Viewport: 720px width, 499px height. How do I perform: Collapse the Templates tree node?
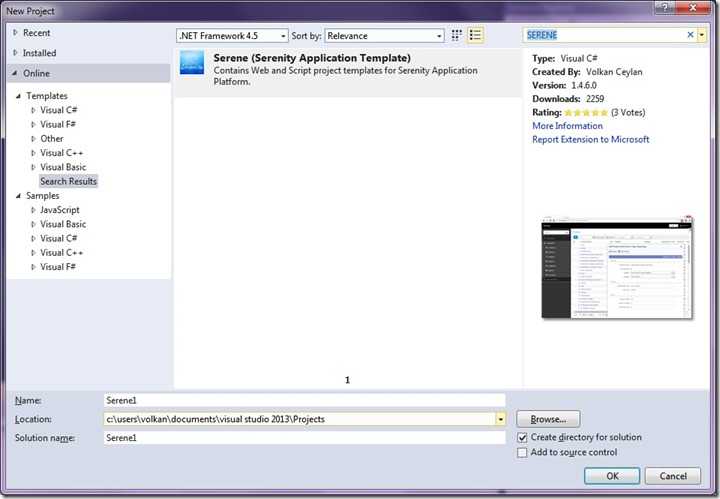click(18, 96)
